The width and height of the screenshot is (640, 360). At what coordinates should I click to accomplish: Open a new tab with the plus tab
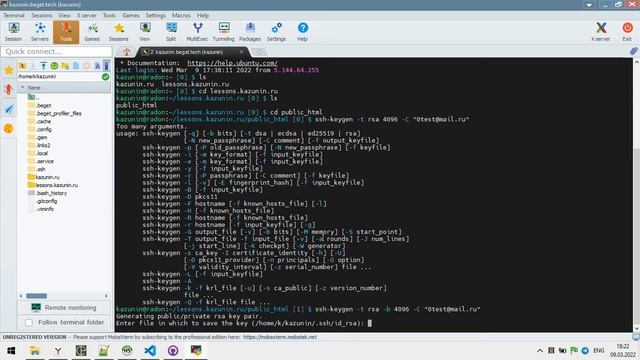(x=259, y=52)
